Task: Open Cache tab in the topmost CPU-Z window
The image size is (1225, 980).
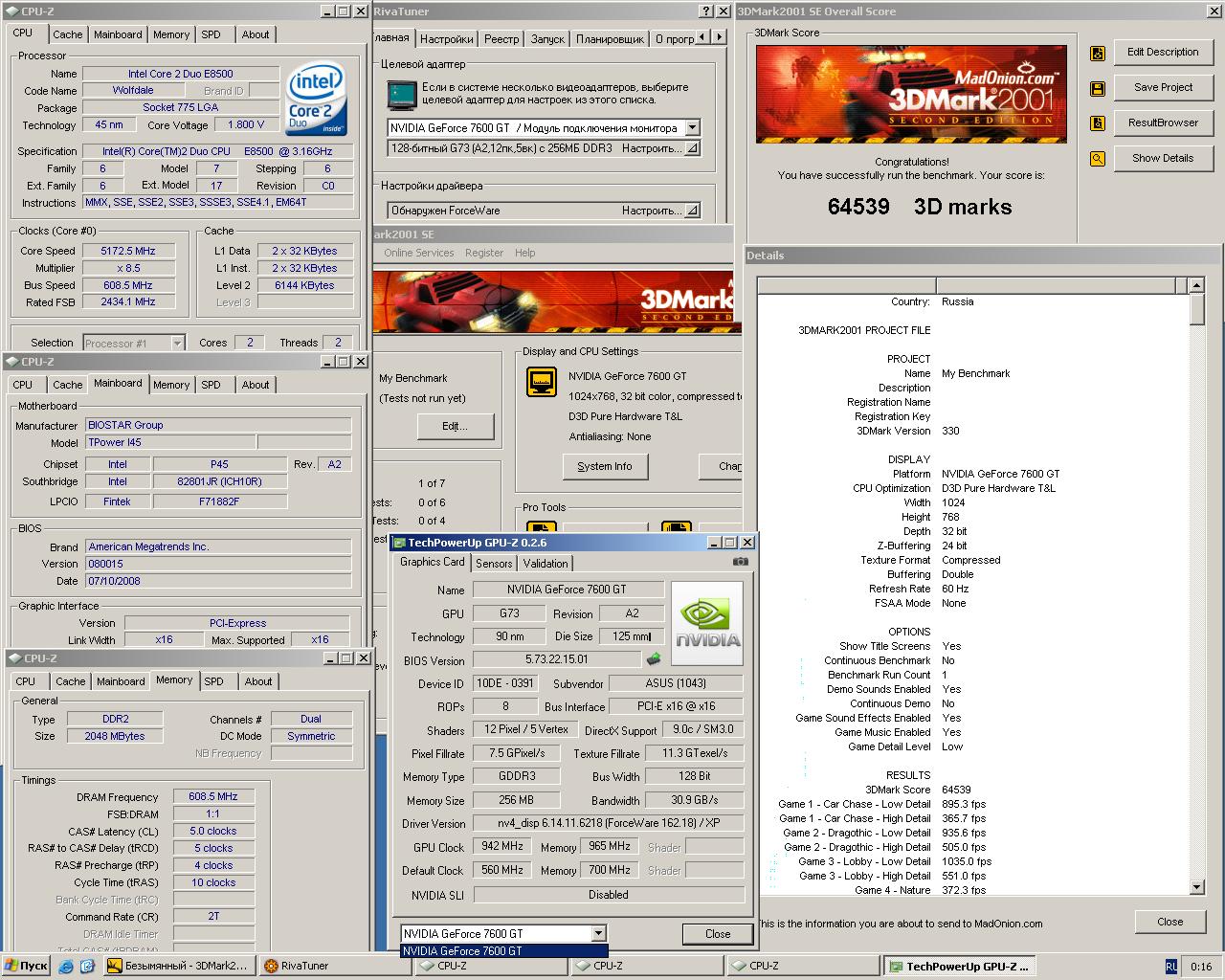Action: 67,34
